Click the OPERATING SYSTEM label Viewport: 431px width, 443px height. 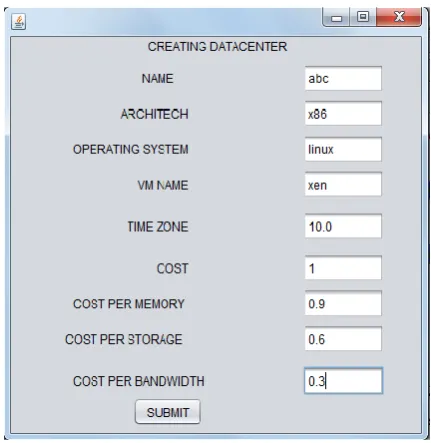tap(131, 149)
